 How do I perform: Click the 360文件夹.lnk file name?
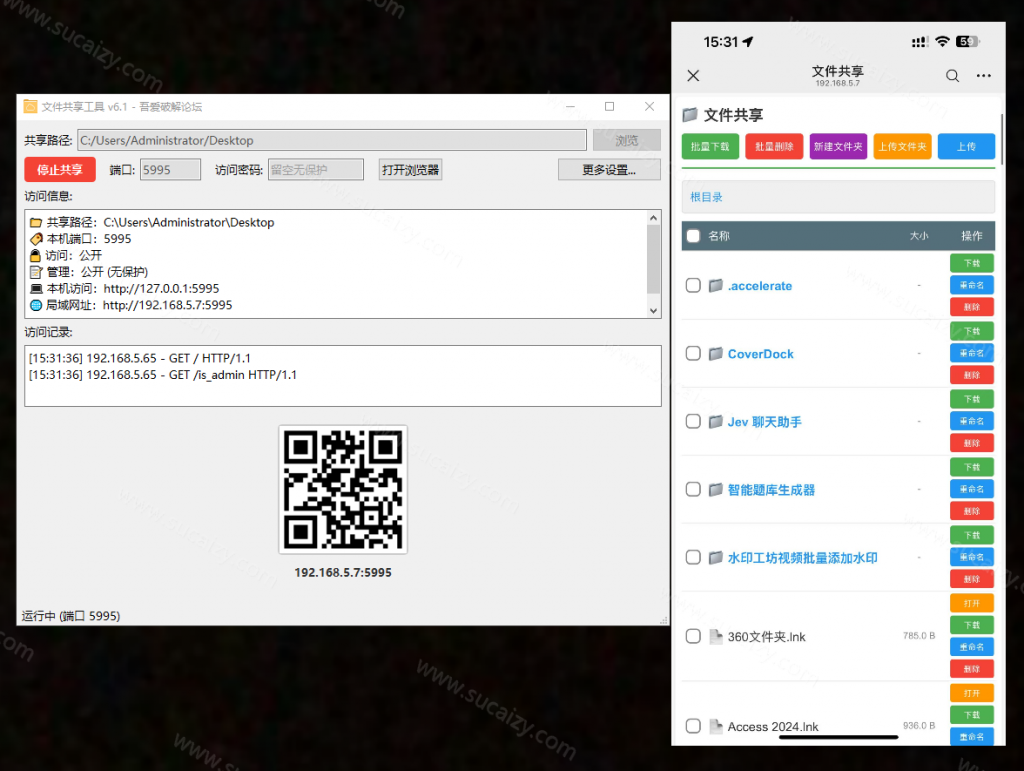click(767, 637)
